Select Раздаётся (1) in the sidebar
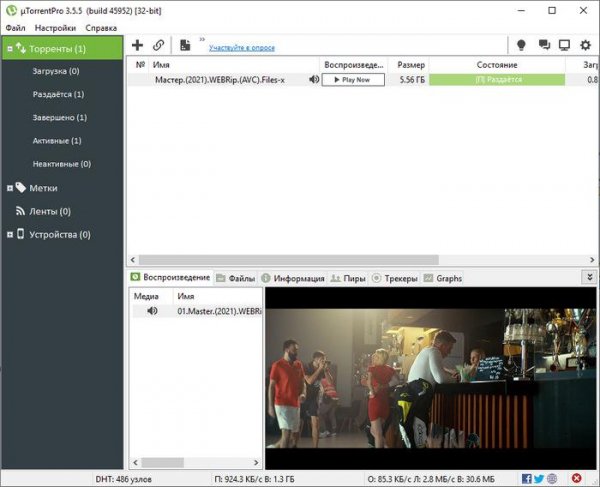600x487 pixels. 58,94
